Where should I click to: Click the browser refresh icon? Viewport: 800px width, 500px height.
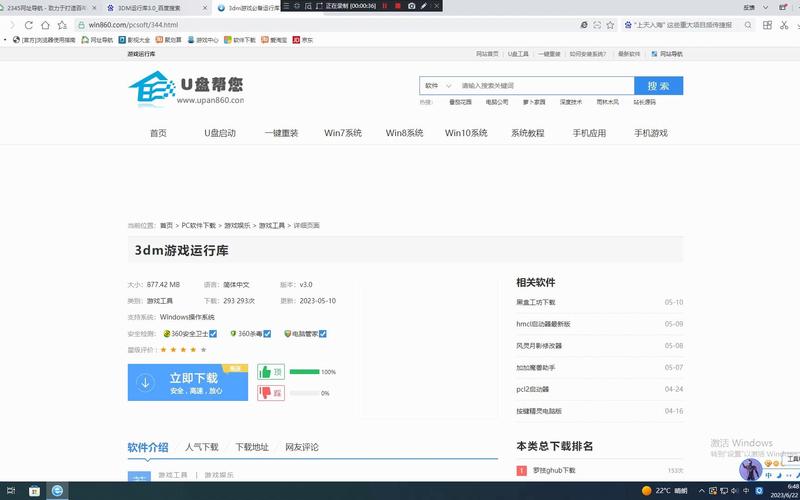29,25
